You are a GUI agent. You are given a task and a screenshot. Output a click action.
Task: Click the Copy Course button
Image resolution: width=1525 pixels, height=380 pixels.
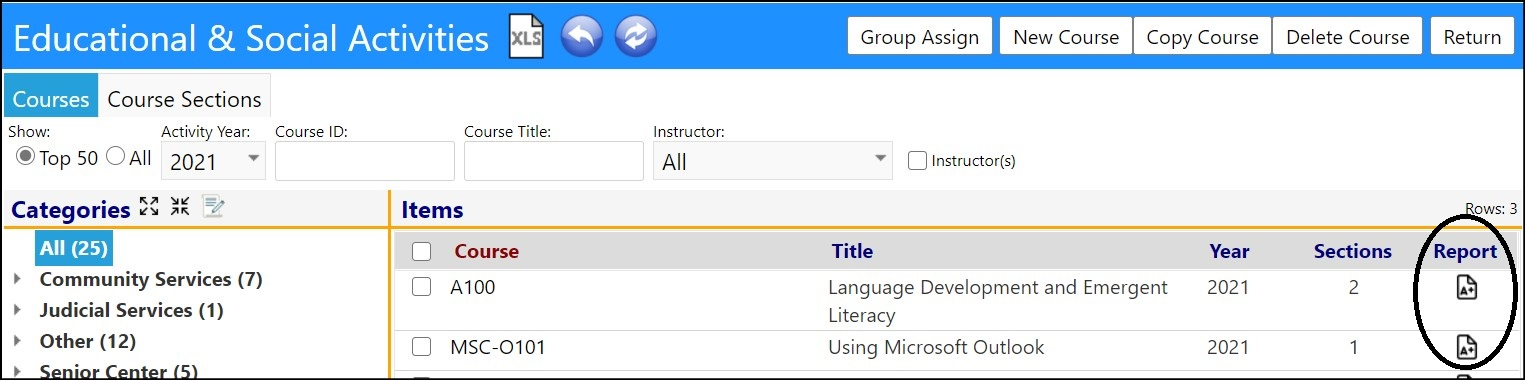[1202, 37]
